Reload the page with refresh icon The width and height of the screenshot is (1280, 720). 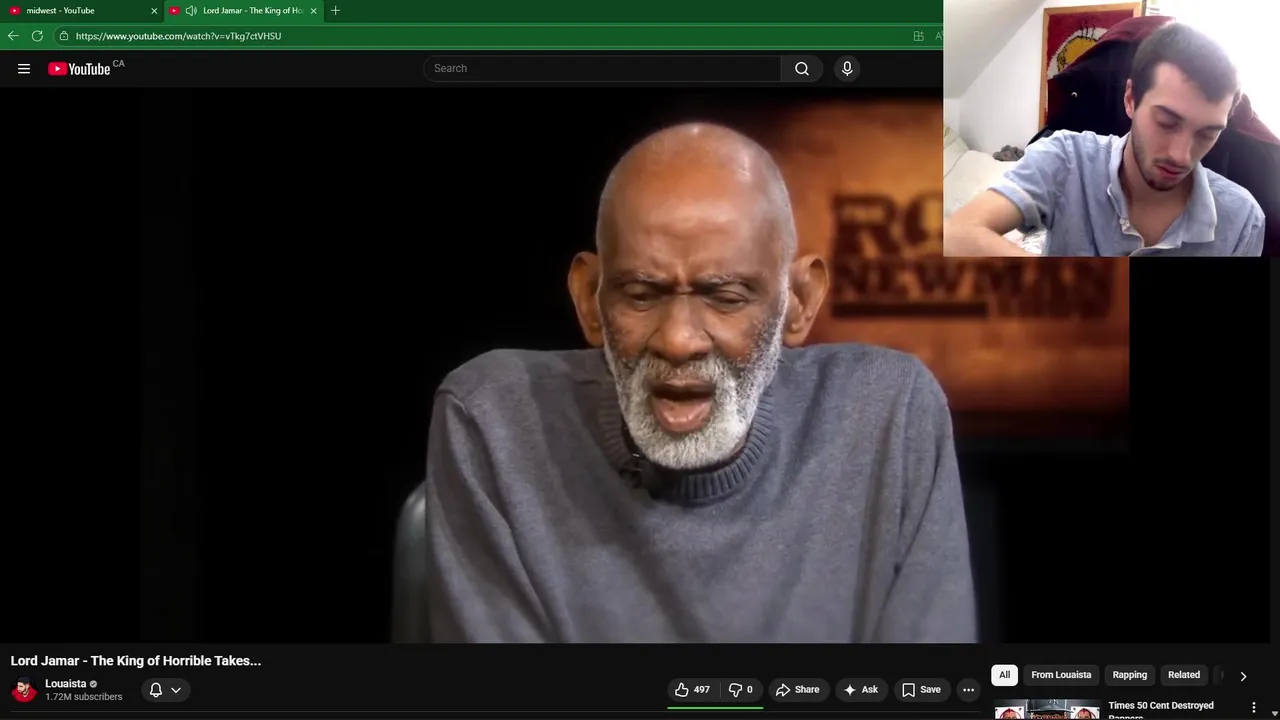(x=37, y=36)
